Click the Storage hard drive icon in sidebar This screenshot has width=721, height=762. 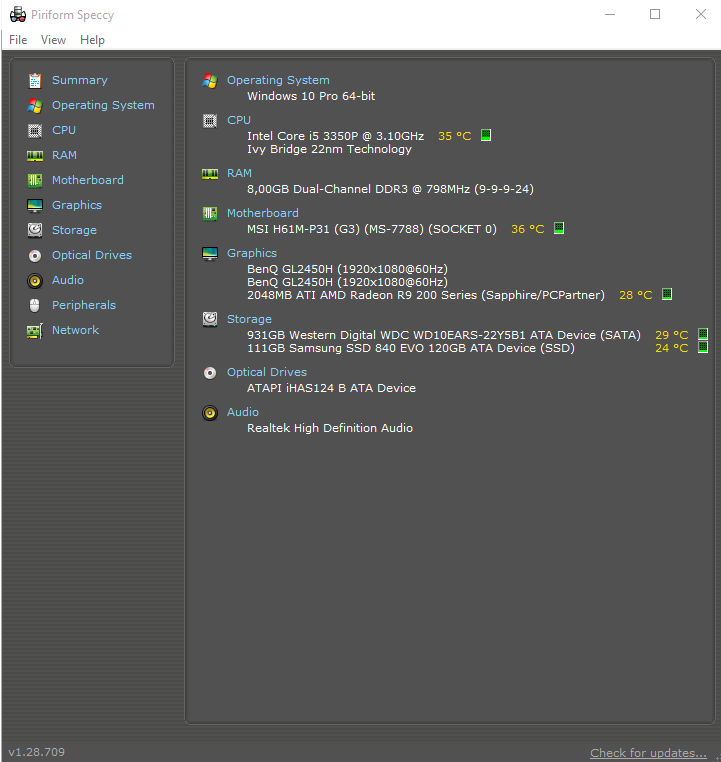[x=34, y=230]
